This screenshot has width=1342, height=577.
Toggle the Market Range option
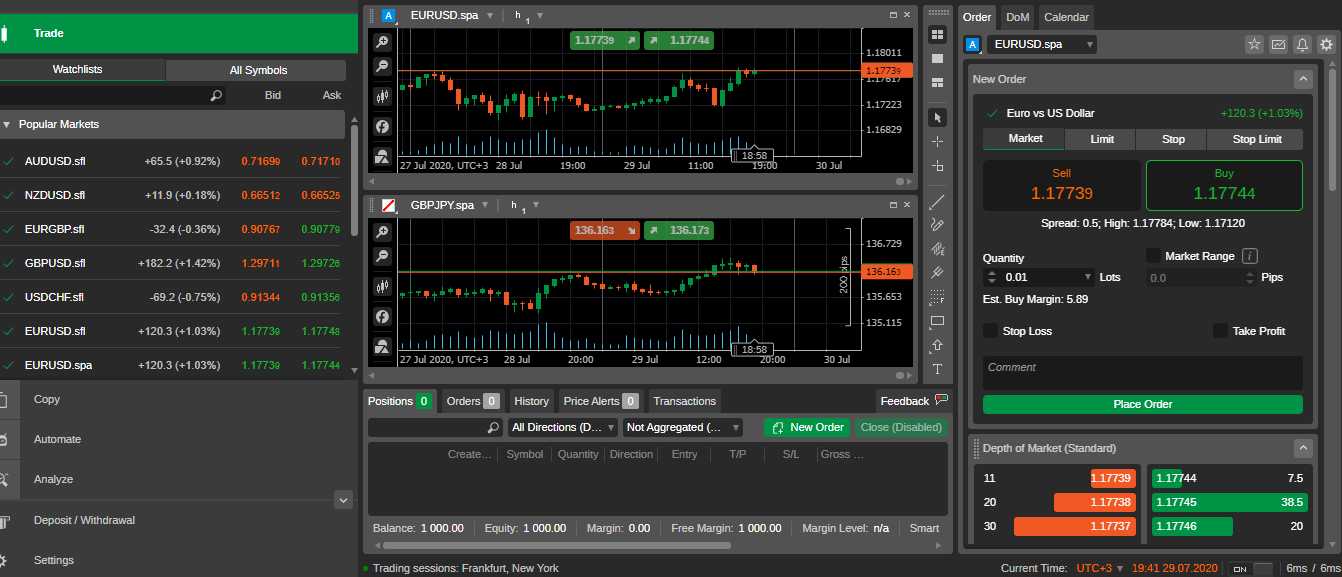[1153, 255]
